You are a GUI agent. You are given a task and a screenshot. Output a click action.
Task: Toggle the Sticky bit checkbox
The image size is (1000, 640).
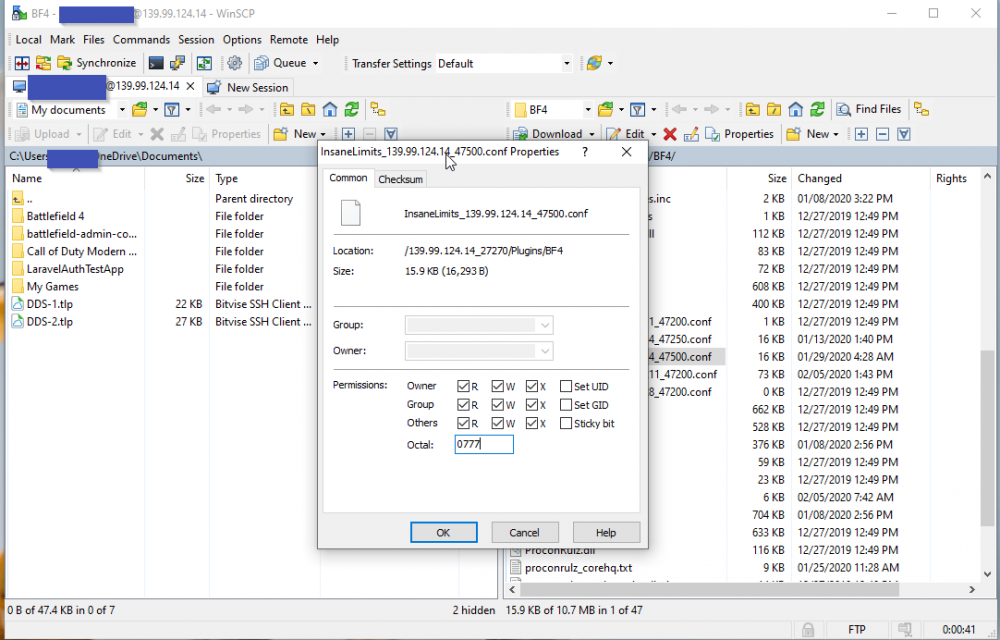pos(567,423)
